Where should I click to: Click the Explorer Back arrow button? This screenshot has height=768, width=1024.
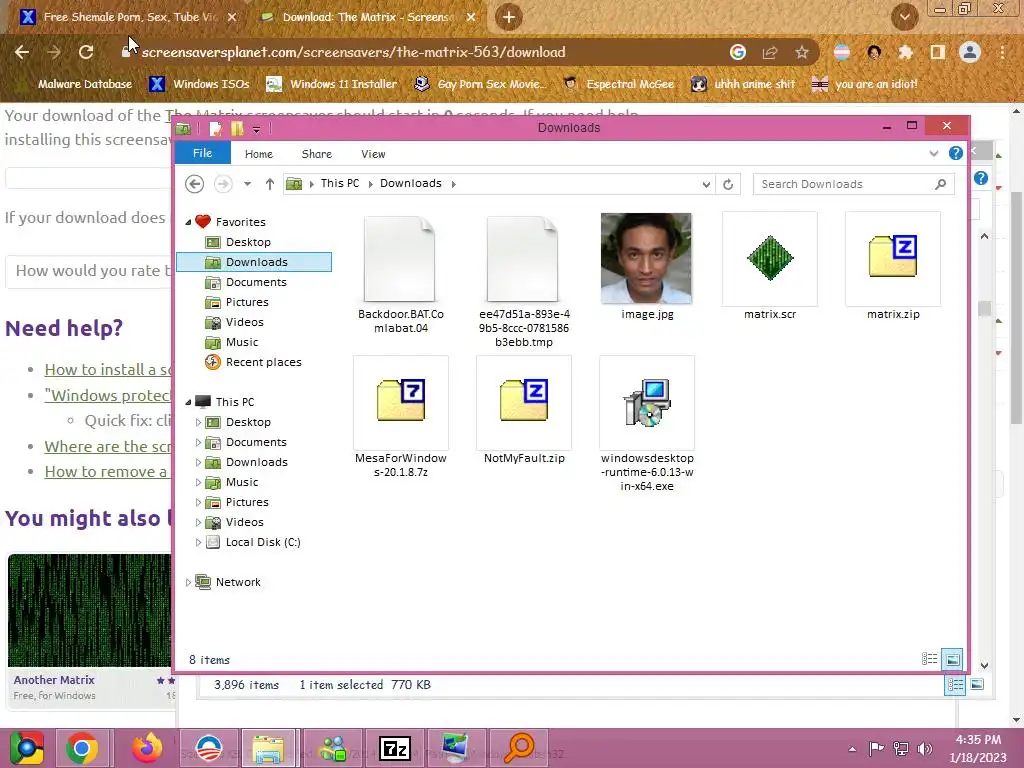194,184
